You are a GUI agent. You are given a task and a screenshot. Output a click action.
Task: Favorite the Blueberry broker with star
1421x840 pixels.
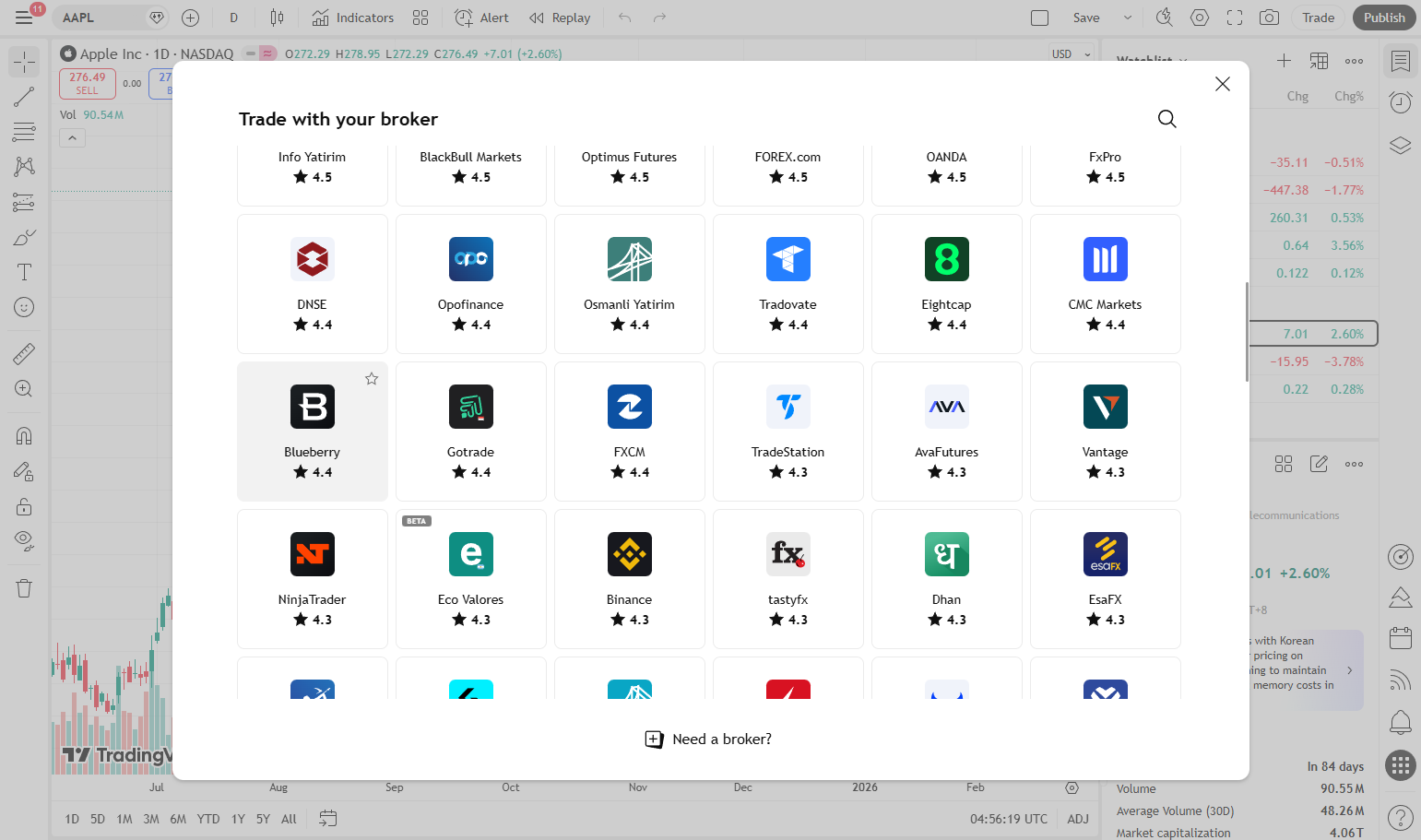372,379
